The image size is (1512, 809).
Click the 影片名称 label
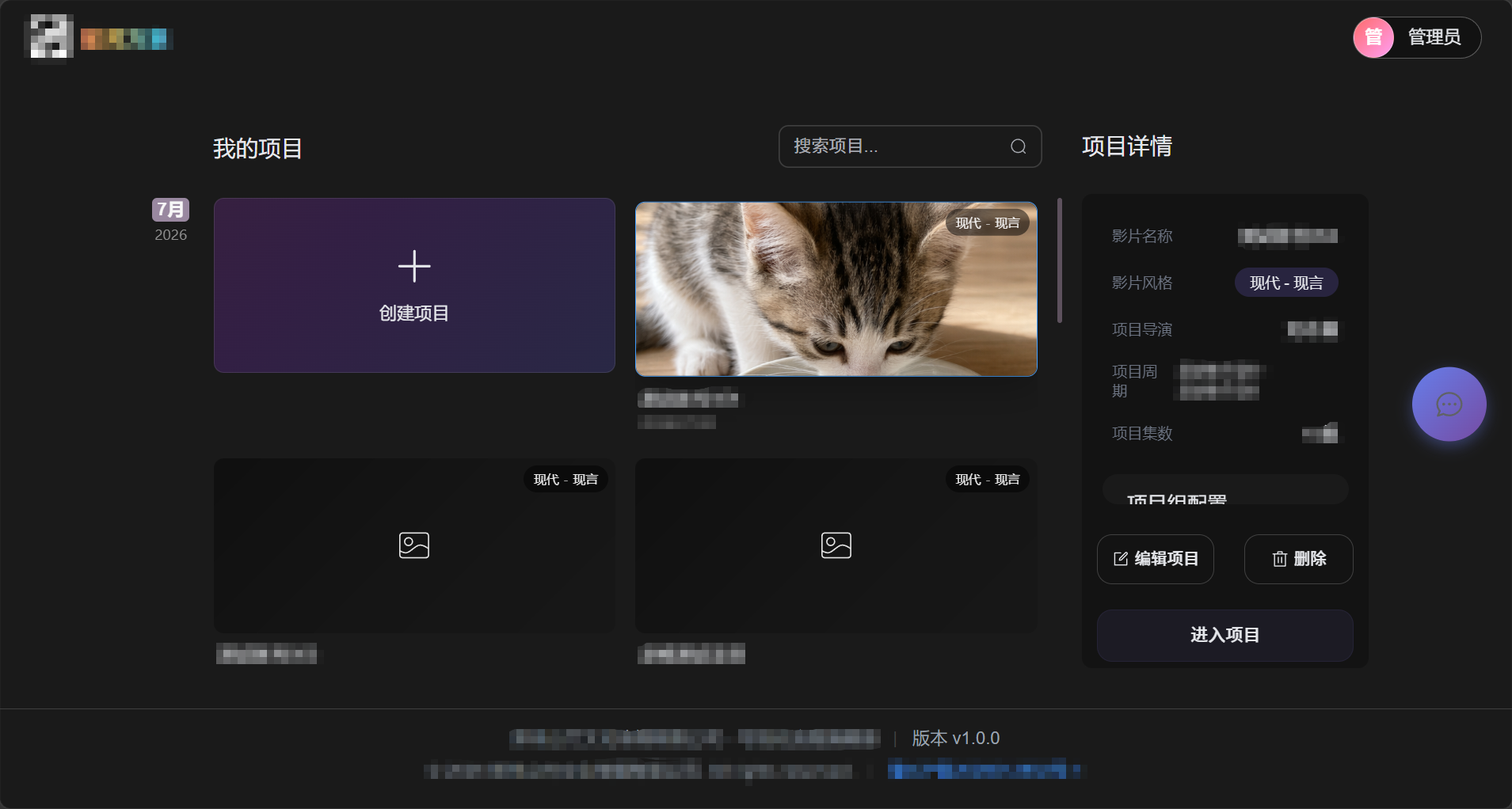[1141, 236]
